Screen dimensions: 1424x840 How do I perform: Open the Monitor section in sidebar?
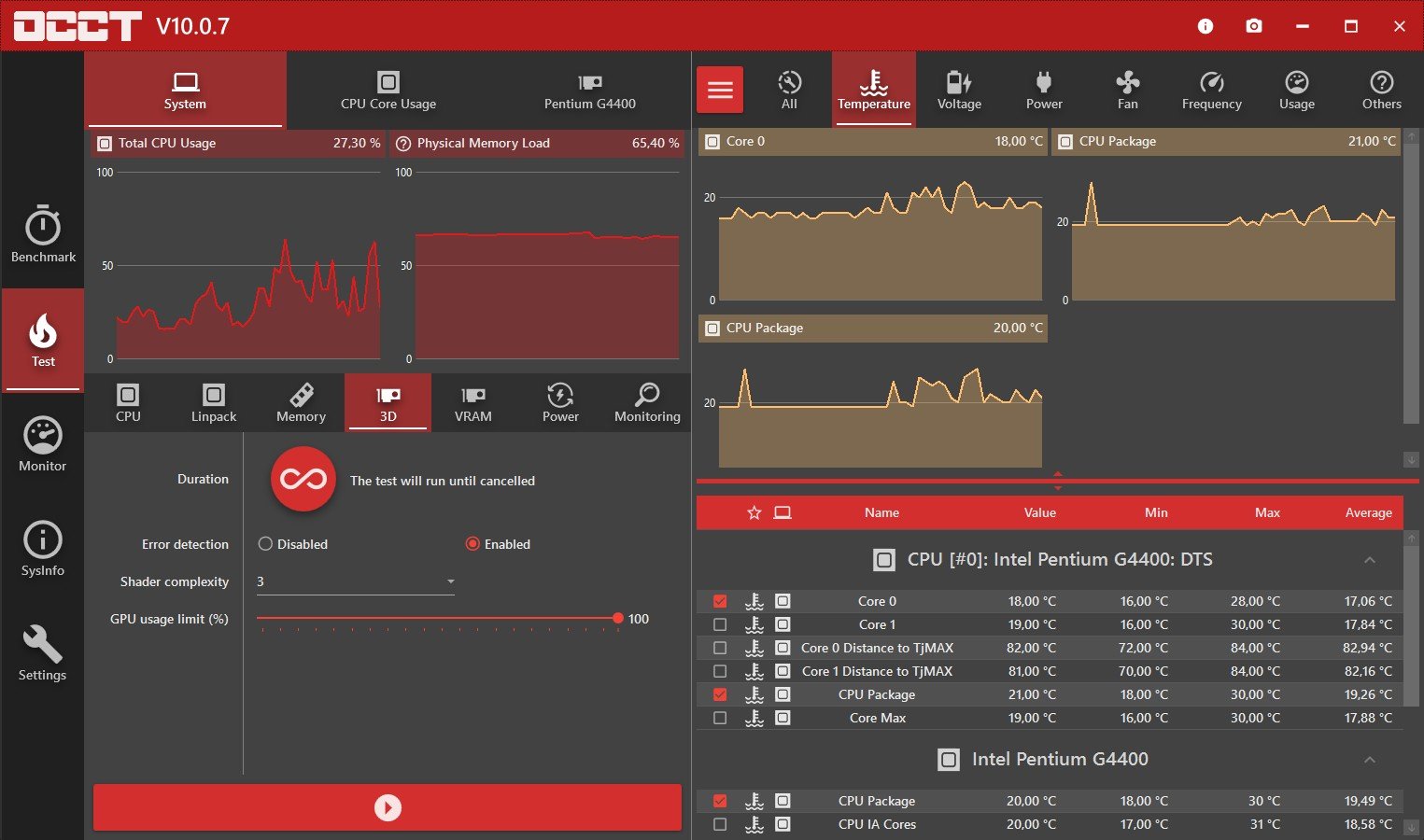click(43, 444)
